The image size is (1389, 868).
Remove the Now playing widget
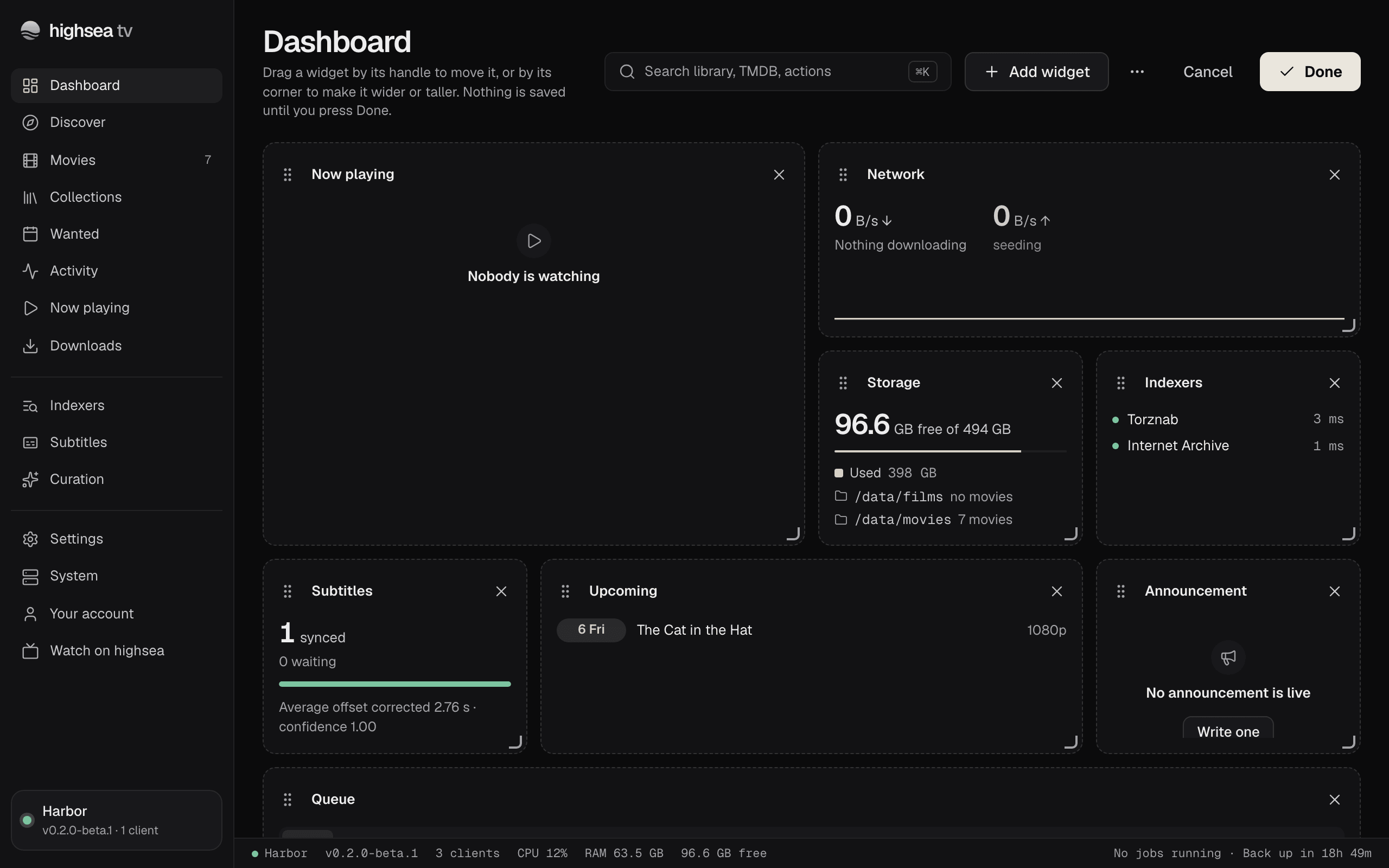(x=779, y=175)
